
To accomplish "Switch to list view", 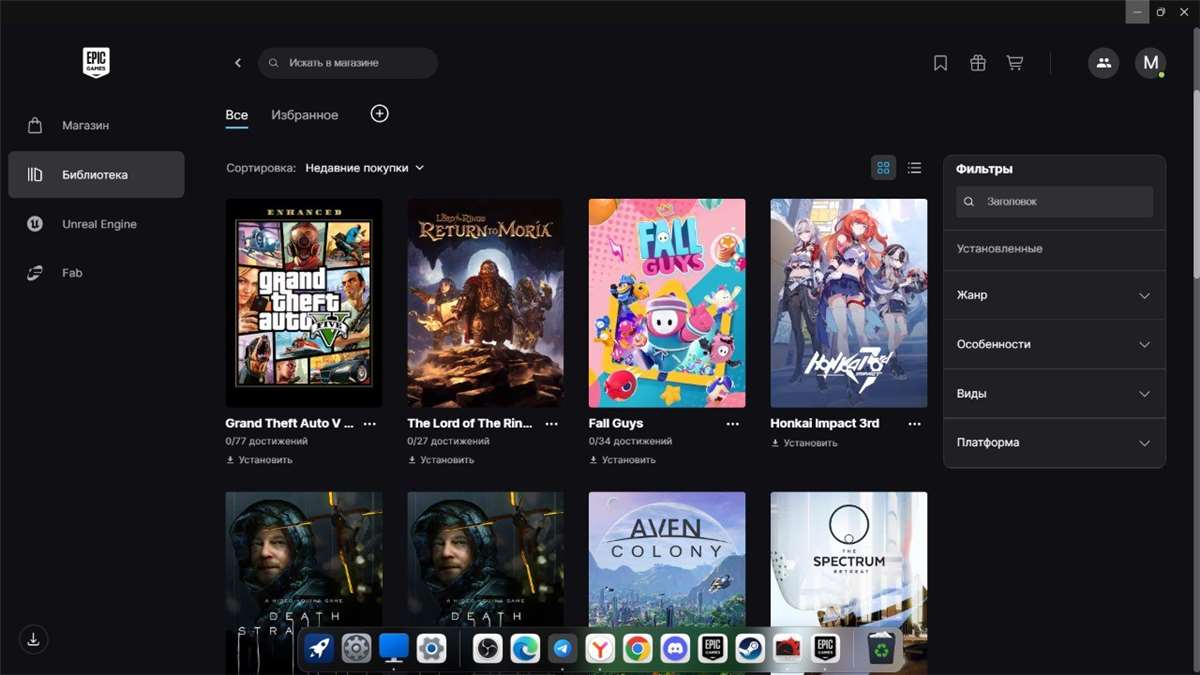I will tap(914, 168).
